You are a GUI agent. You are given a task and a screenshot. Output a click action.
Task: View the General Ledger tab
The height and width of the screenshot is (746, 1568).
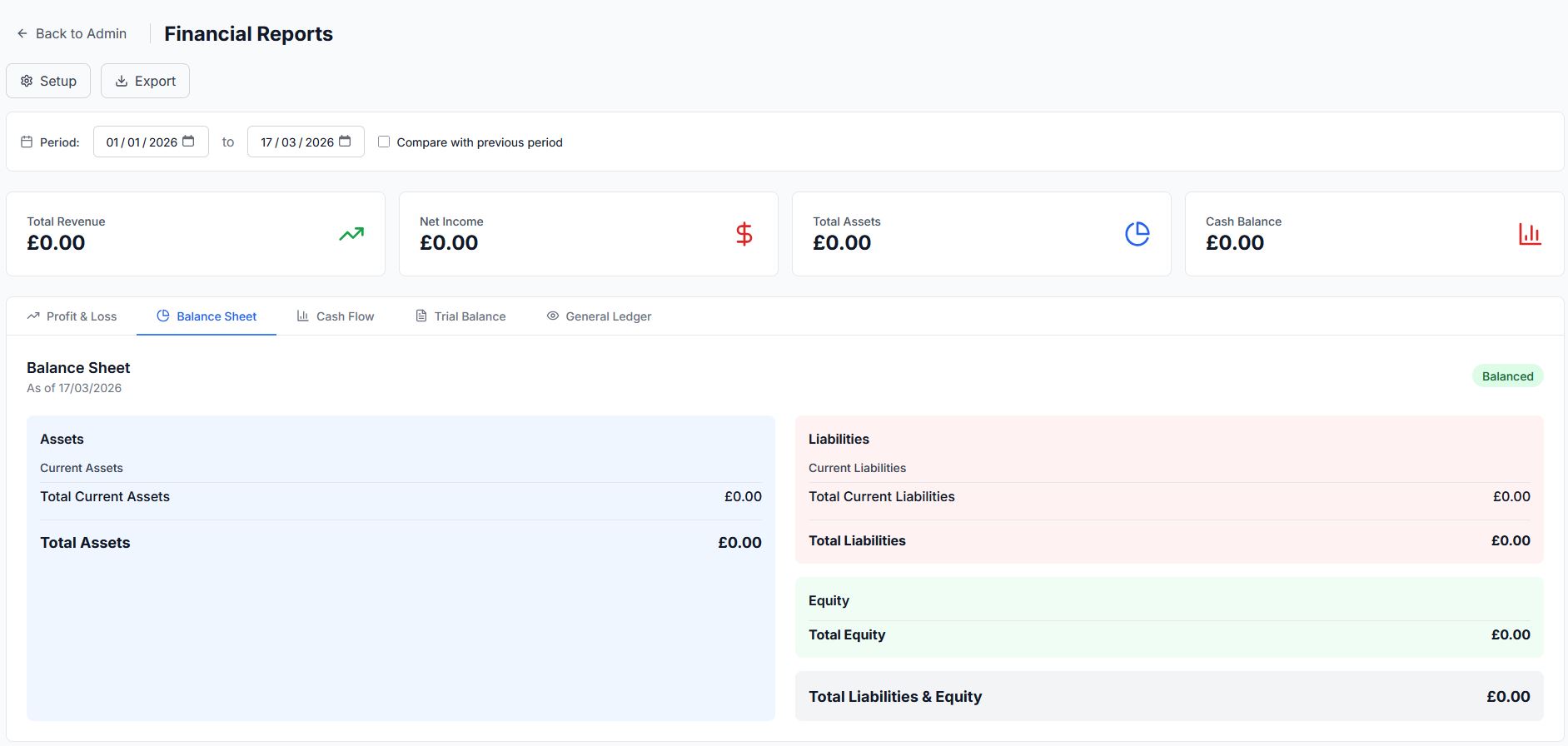coord(599,316)
